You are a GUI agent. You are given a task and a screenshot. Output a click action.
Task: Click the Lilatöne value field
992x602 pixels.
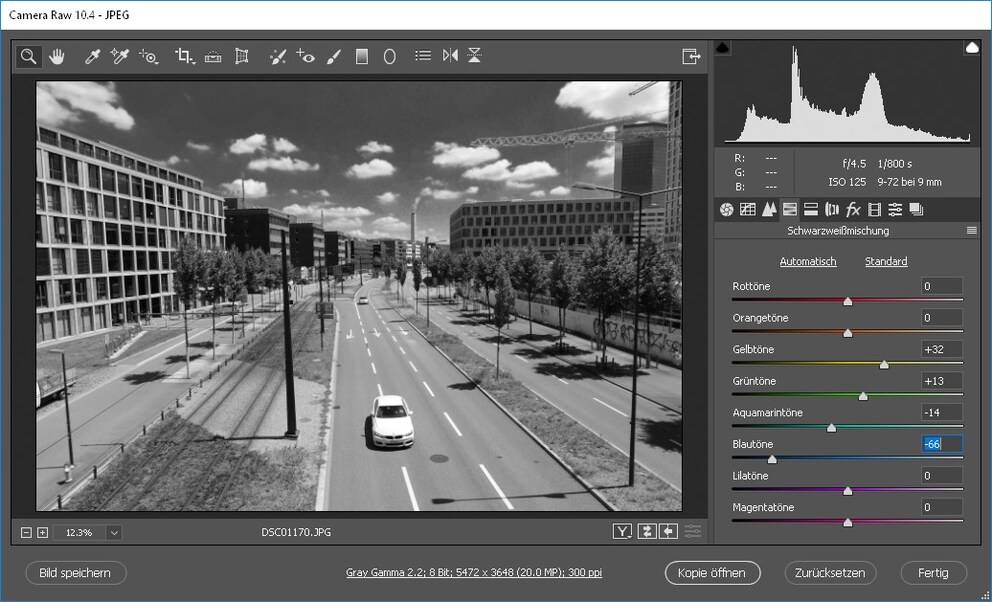click(942, 476)
